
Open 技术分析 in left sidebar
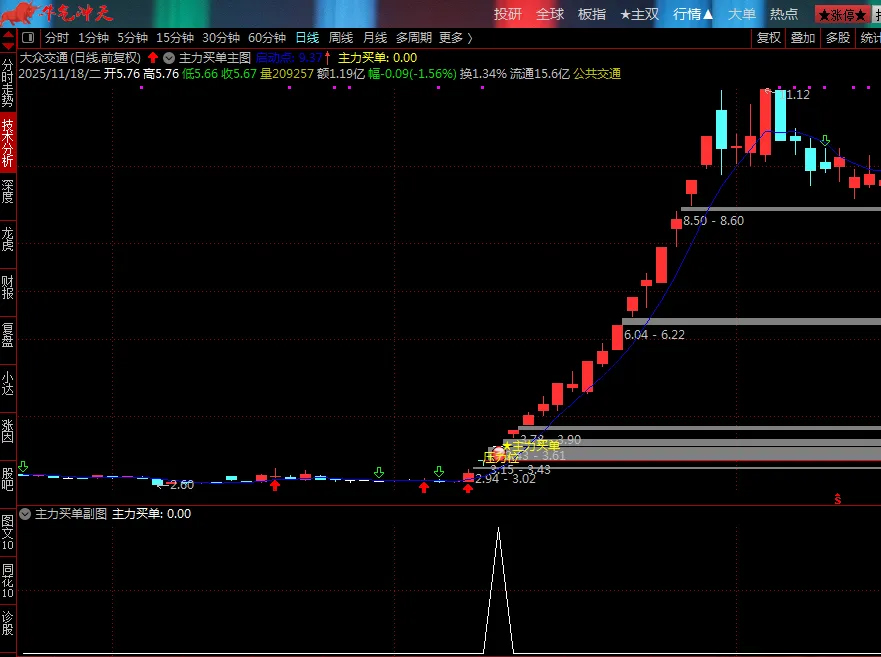tap(8, 144)
